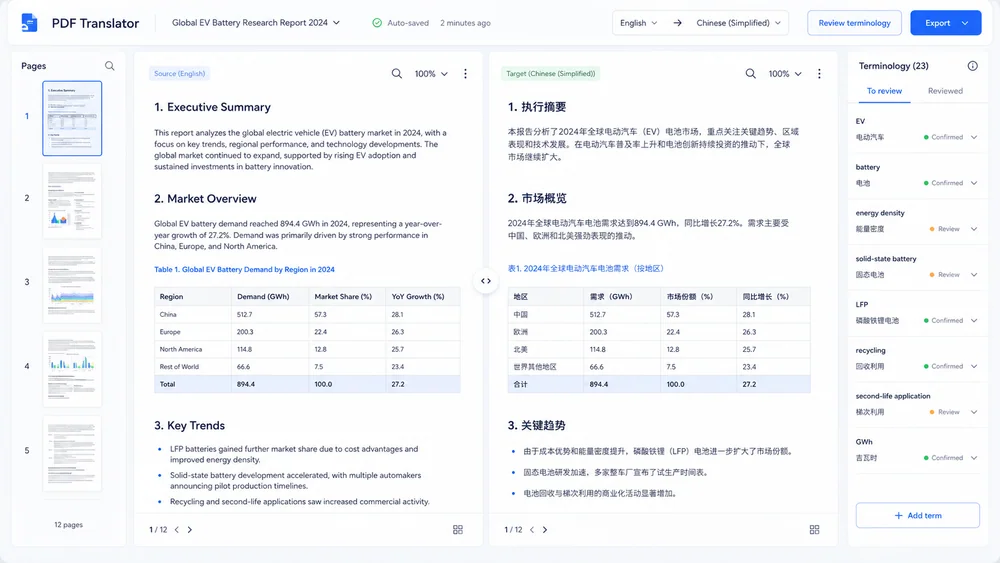Screen dimensions: 1000x563
Task: Search pages using the Pages panel magnifier
Action: coord(110,66)
